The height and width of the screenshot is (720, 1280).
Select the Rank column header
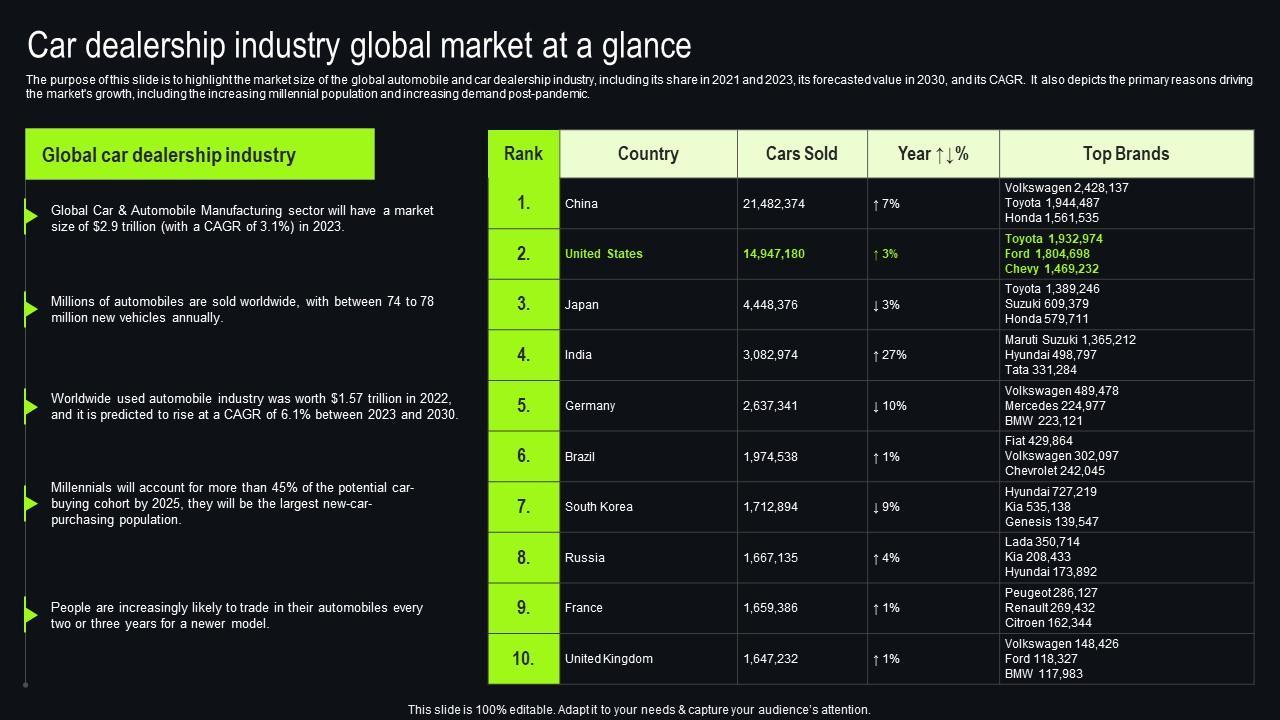(x=523, y=154)
